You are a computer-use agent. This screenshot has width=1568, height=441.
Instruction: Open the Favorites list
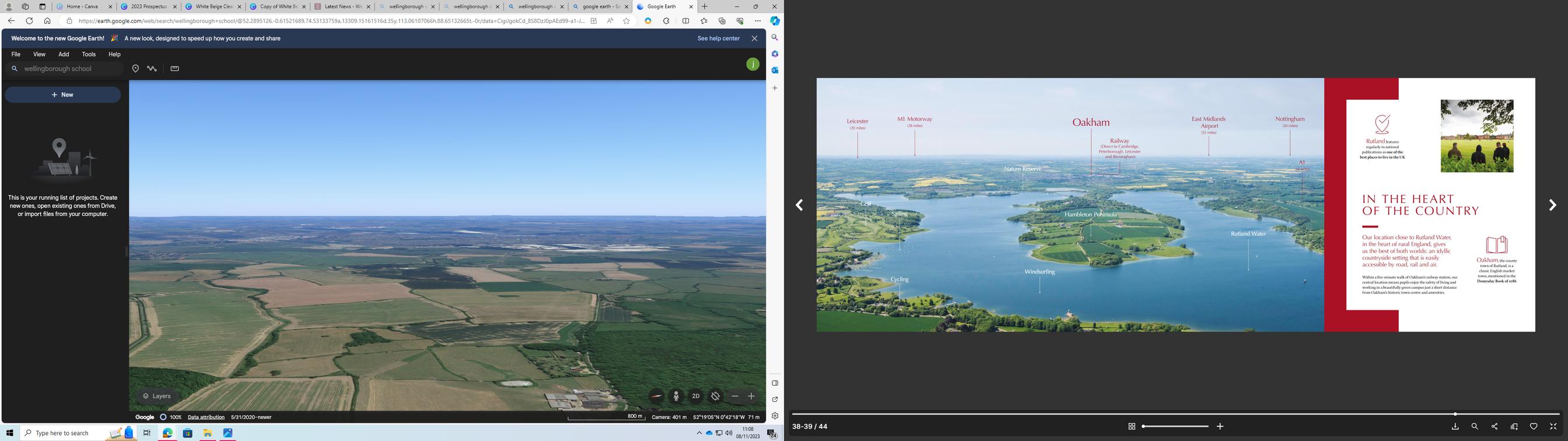tap(704, 21)
